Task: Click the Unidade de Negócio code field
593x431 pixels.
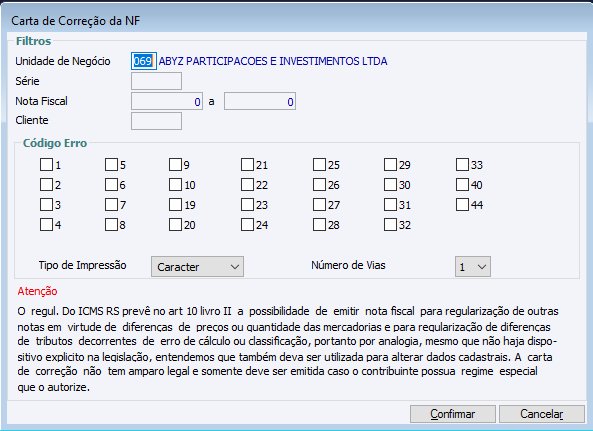Action: coord(144,61)
